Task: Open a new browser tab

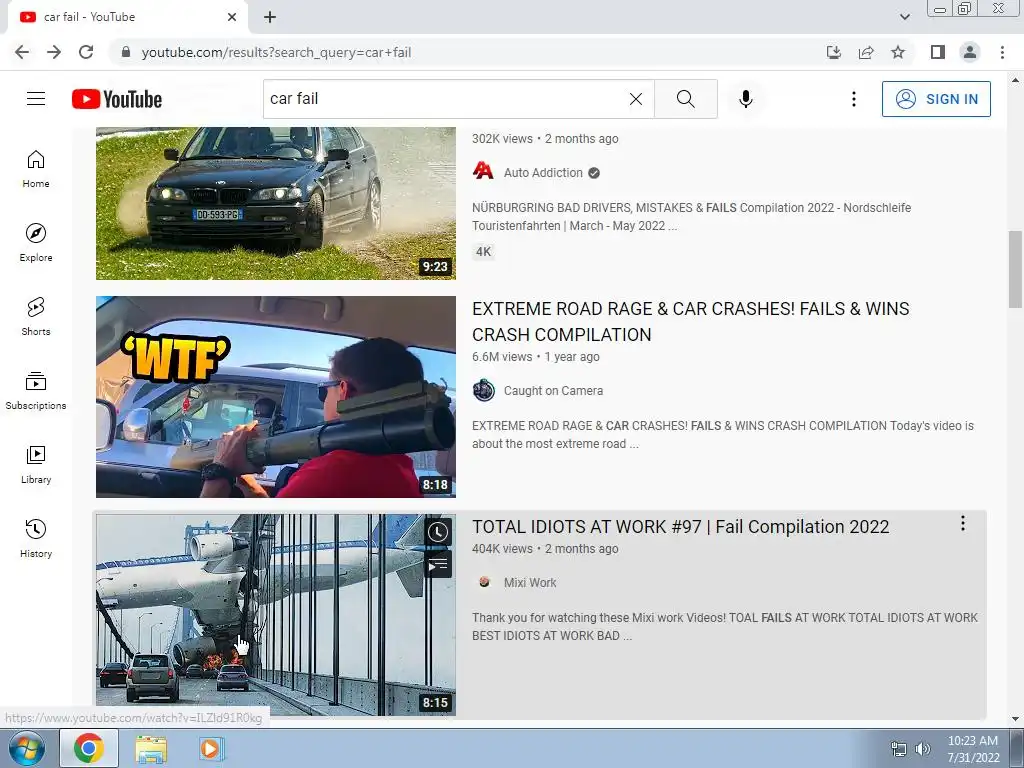Action: (x=270, y=17)
